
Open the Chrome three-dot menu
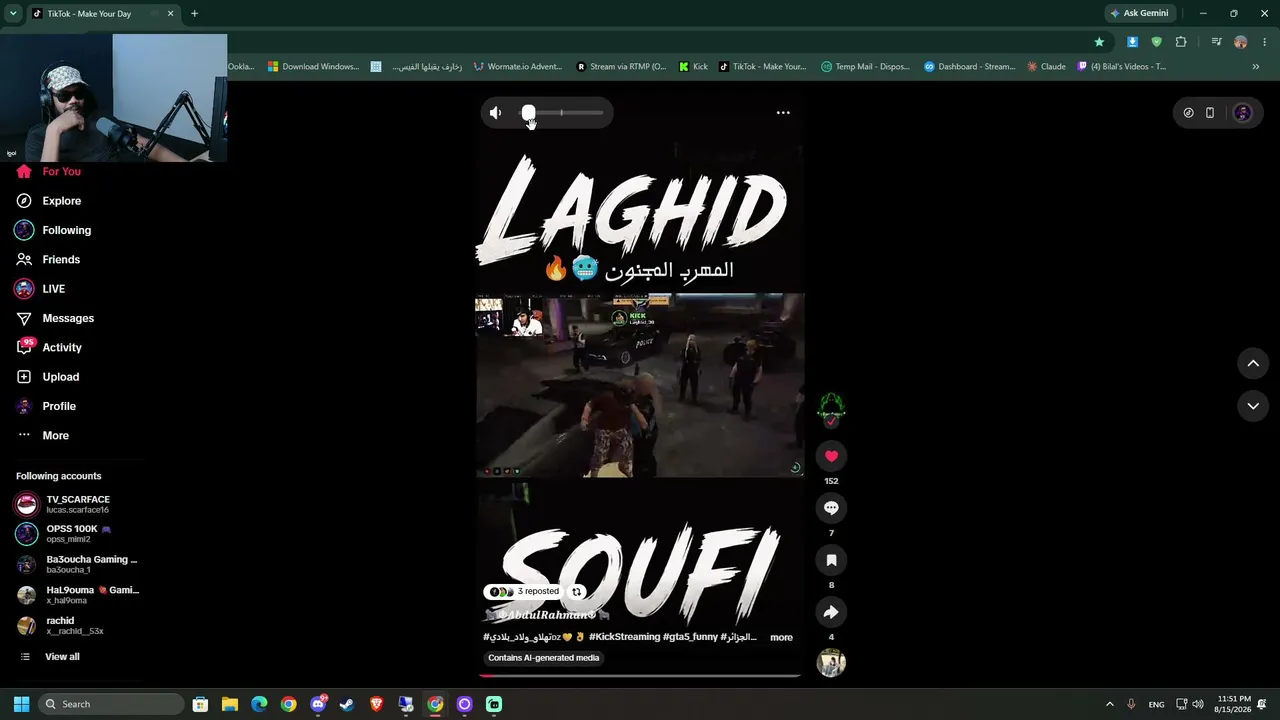(1264, 42)
